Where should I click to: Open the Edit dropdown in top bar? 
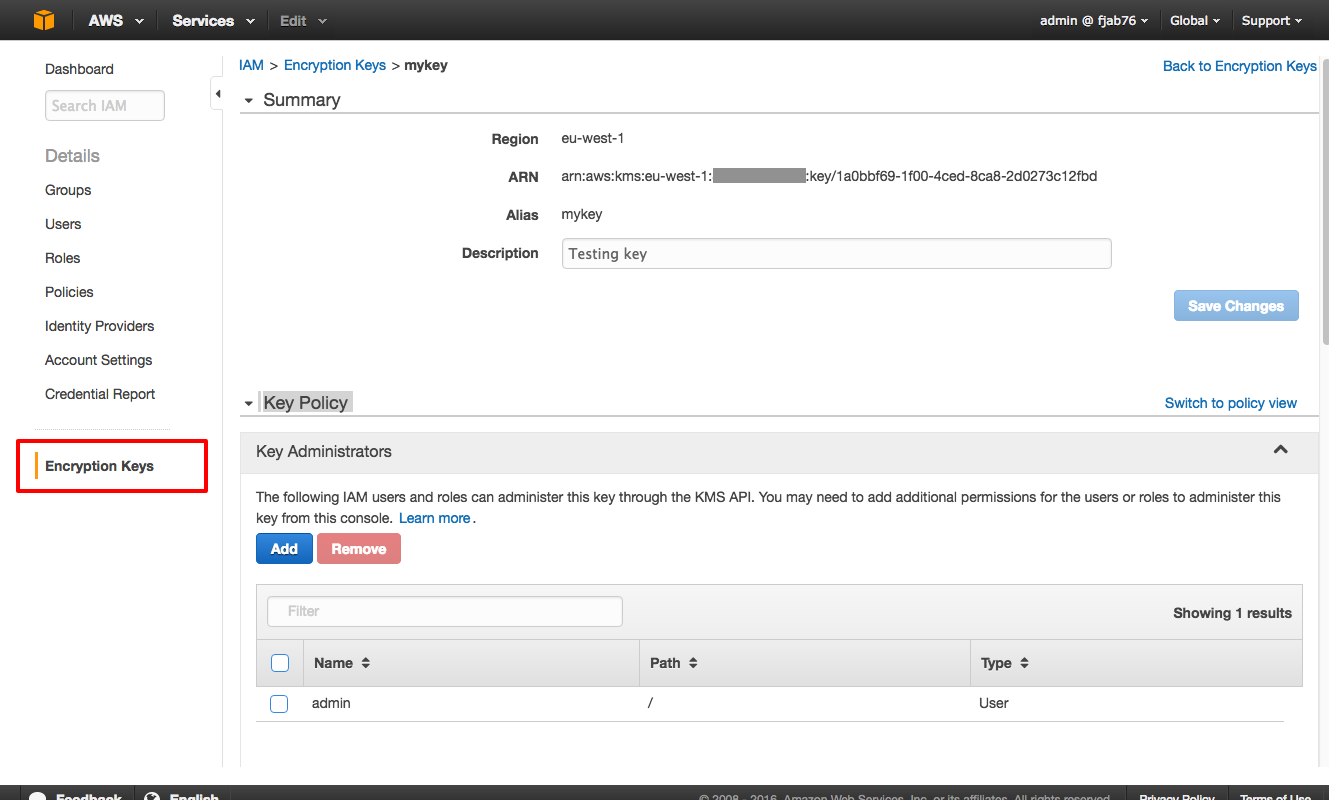pos(303,20)
